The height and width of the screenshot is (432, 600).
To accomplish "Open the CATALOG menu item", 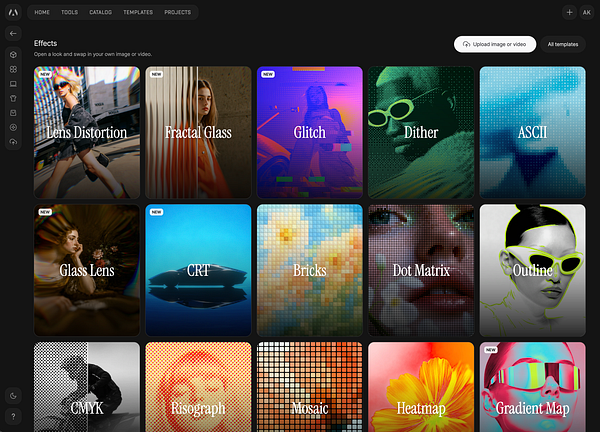I will point(100,12).
